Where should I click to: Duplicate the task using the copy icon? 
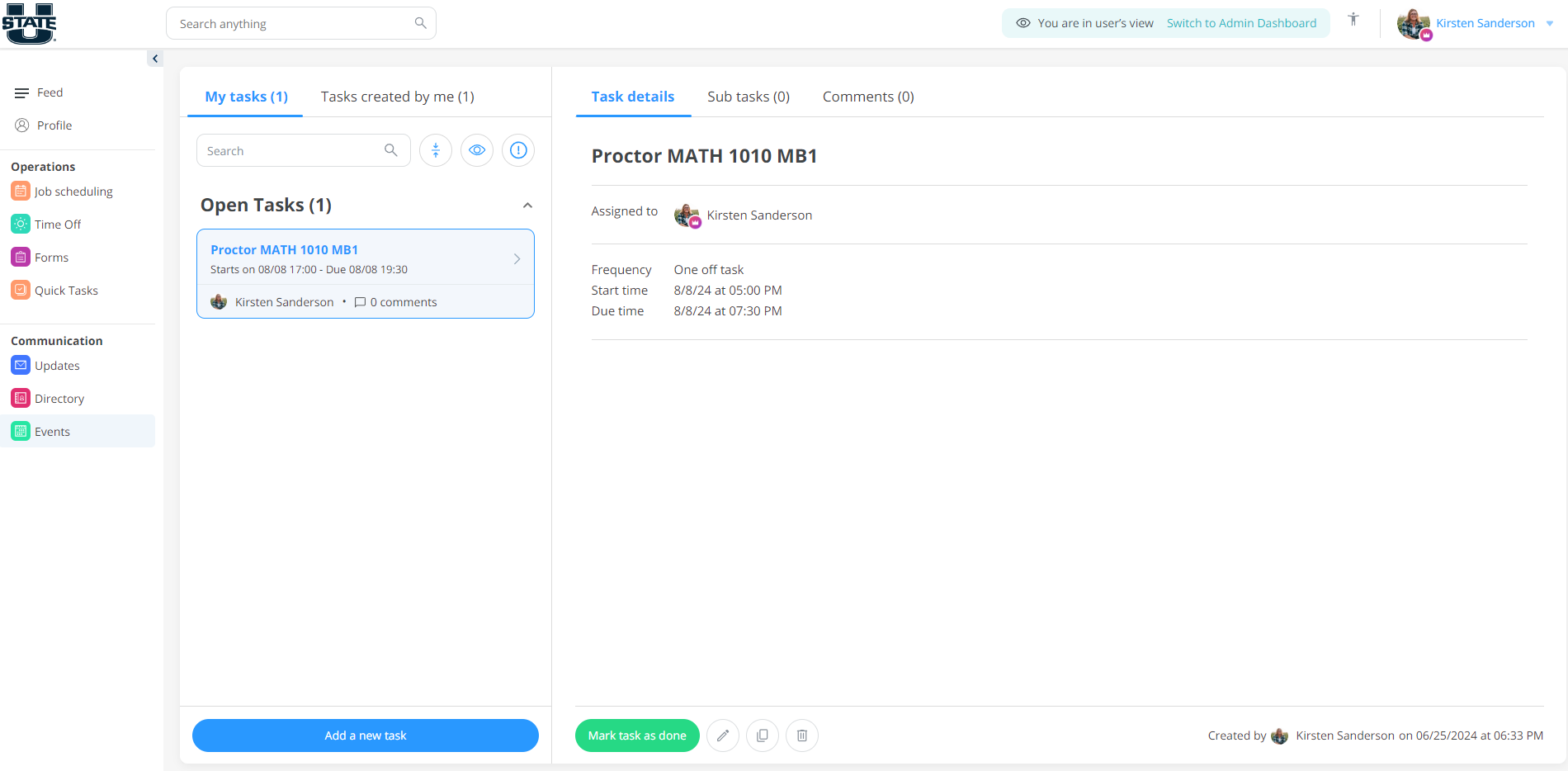coord(763,736)
